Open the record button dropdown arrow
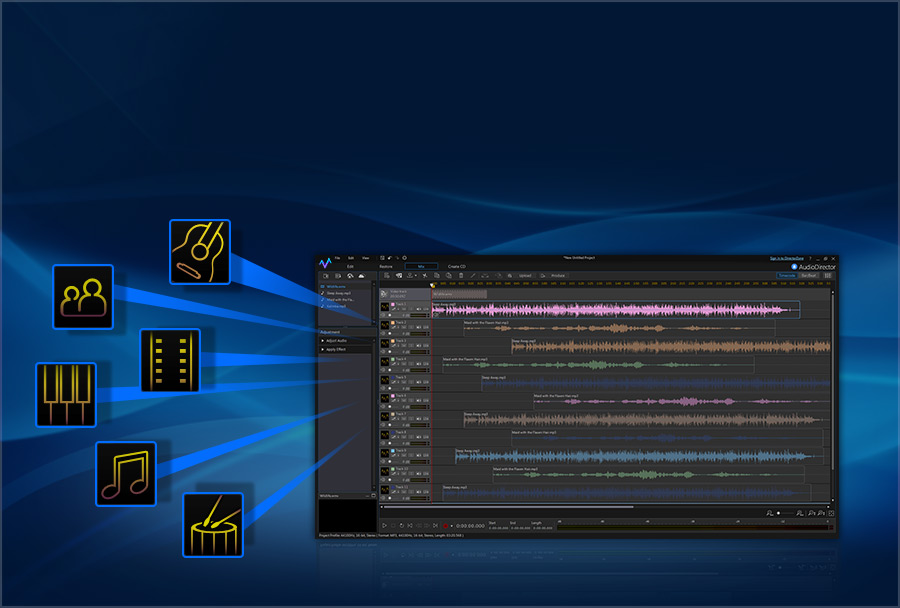Viewport: 900px width, 608px height. [x=452, y=526]
